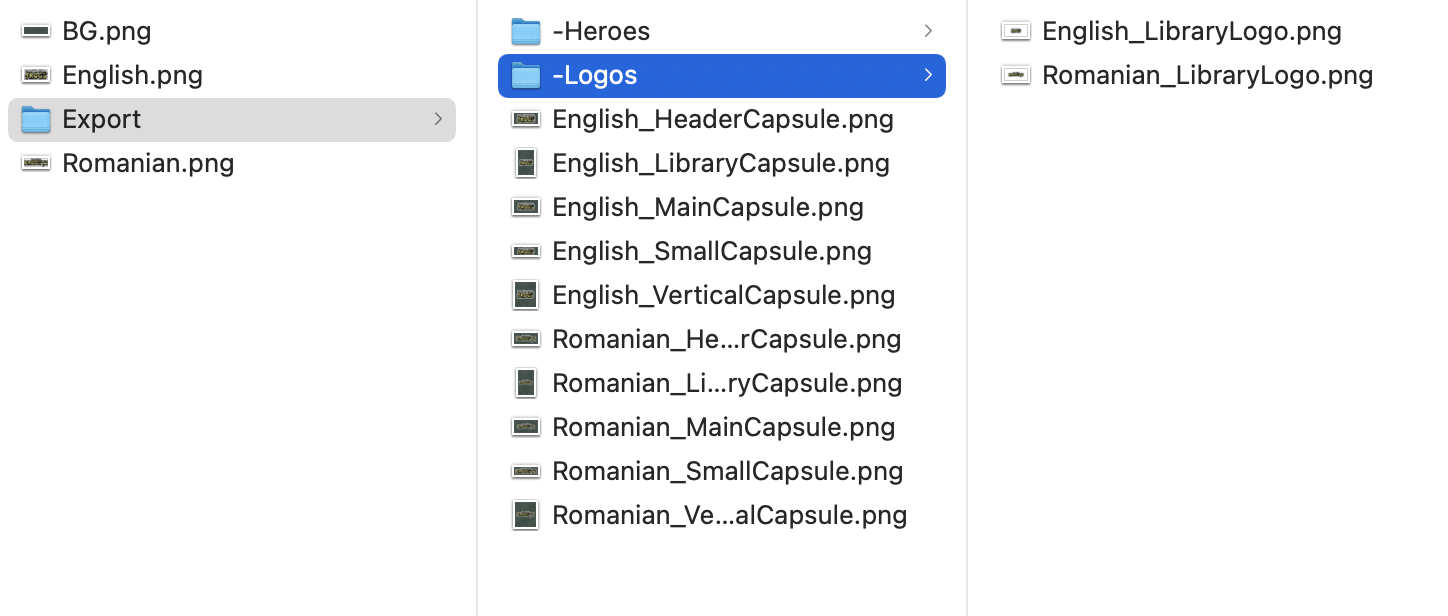Click the BG.png file thumbnail icon
This screenshot has height=616, width=1448.
(x=36, y=31)
